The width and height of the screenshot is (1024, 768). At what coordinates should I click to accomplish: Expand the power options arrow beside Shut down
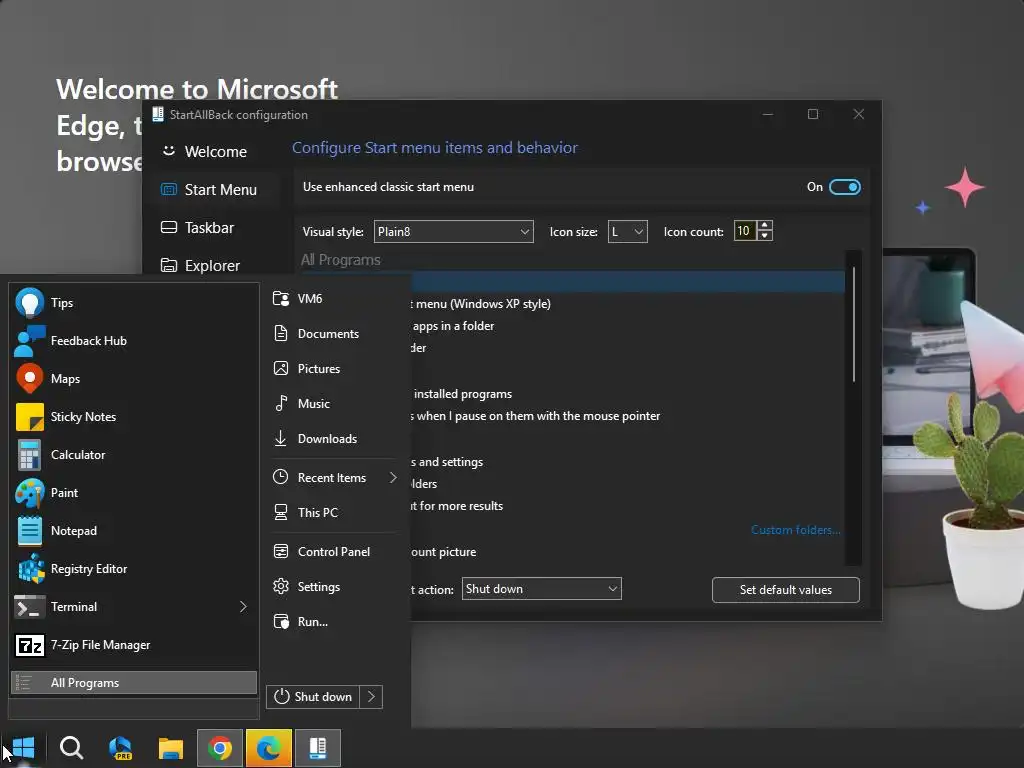tap(371, 697)
